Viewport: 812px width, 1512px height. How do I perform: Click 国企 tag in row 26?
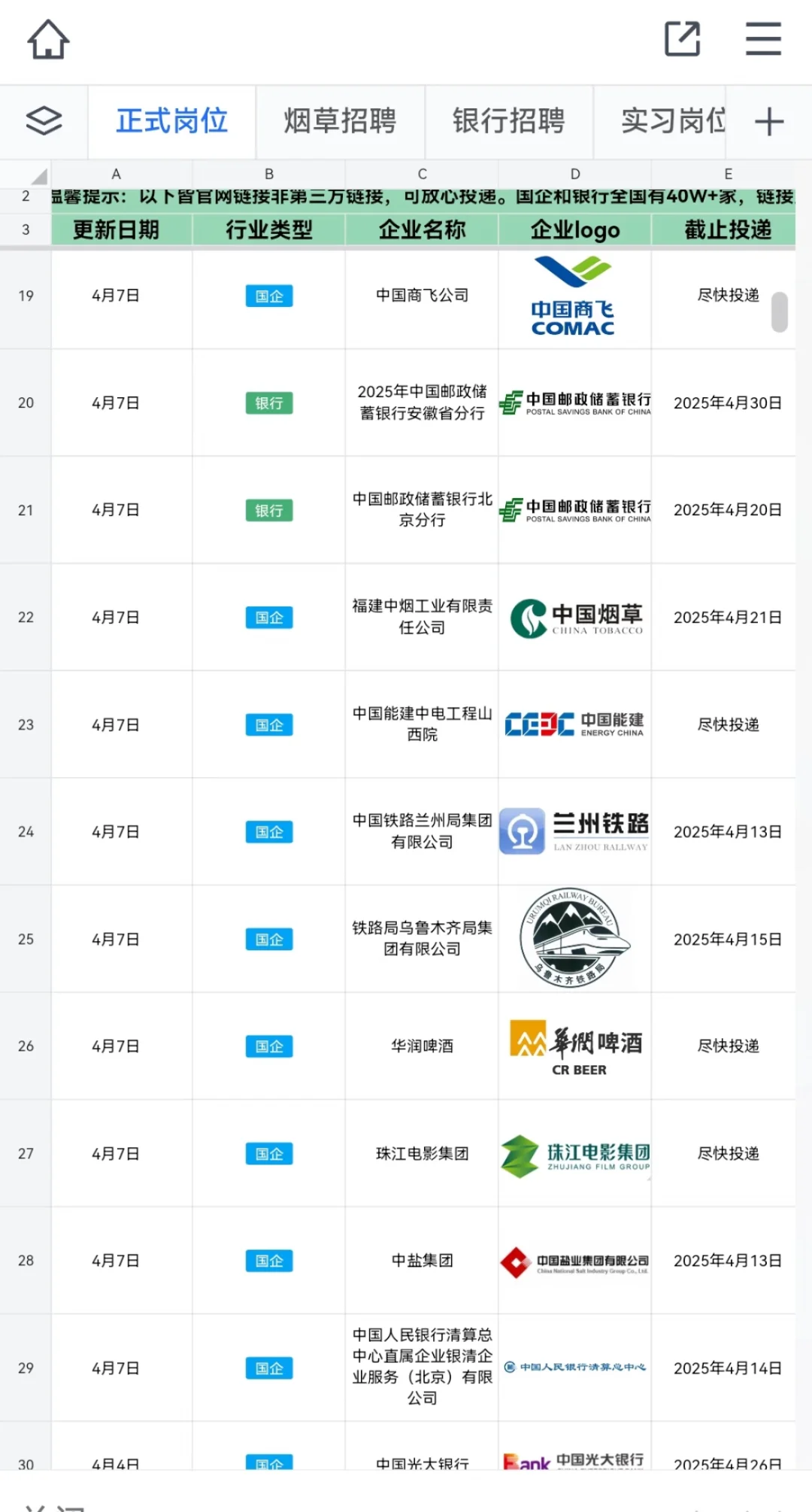point(269,1046)
